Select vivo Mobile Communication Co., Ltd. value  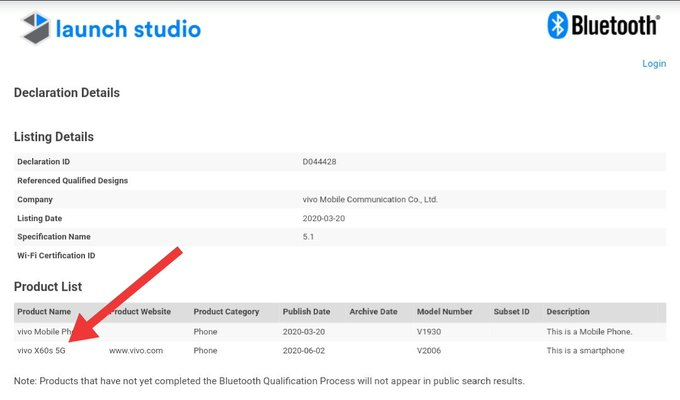coord(370,200)
